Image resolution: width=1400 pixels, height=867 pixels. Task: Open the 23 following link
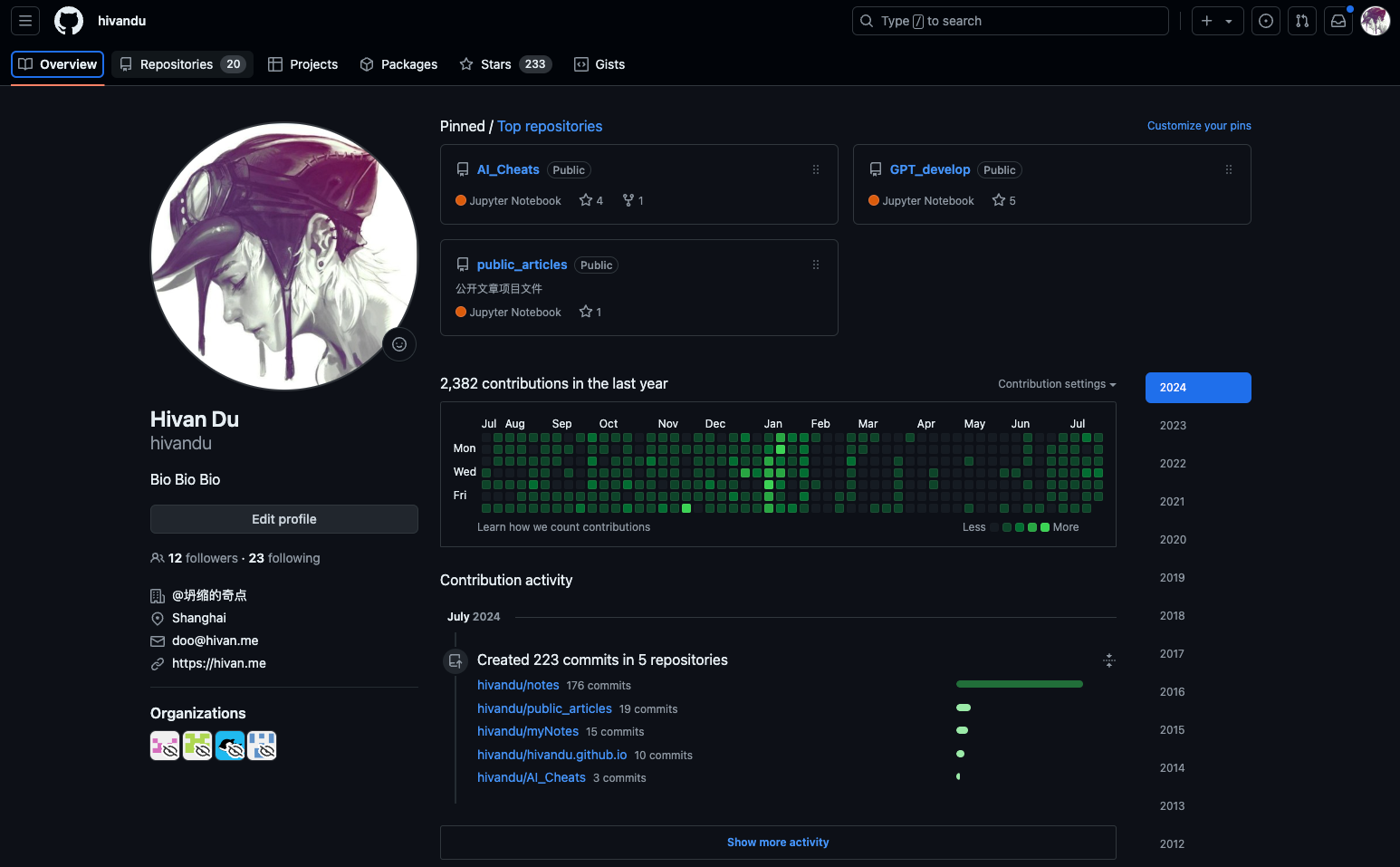pyautogui.click(x=284, y=558)
